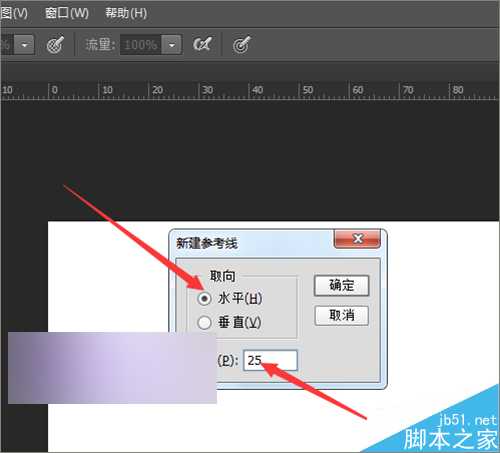Open the Help (H) menu
This screenshot has height=453, width=500.
coord(126,13)
